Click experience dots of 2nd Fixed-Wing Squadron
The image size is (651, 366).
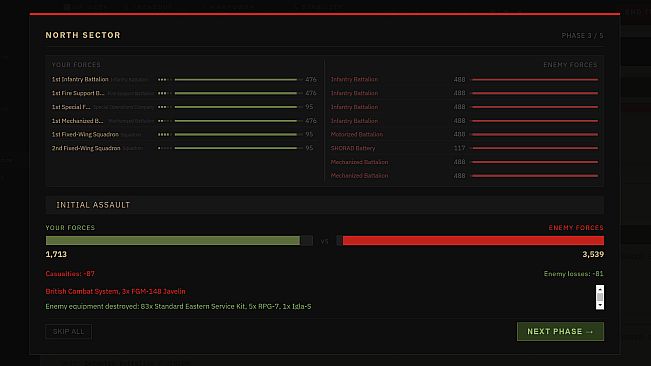click(164, 148)
